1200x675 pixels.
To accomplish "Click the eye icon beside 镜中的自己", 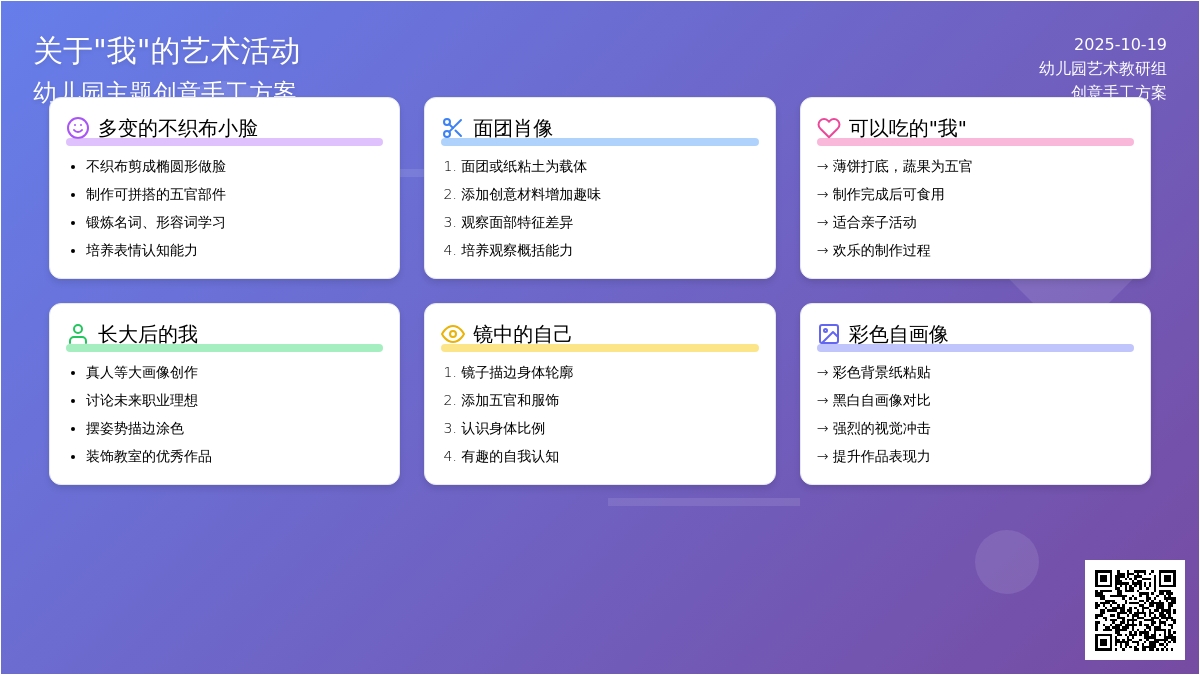I will 453,334.
